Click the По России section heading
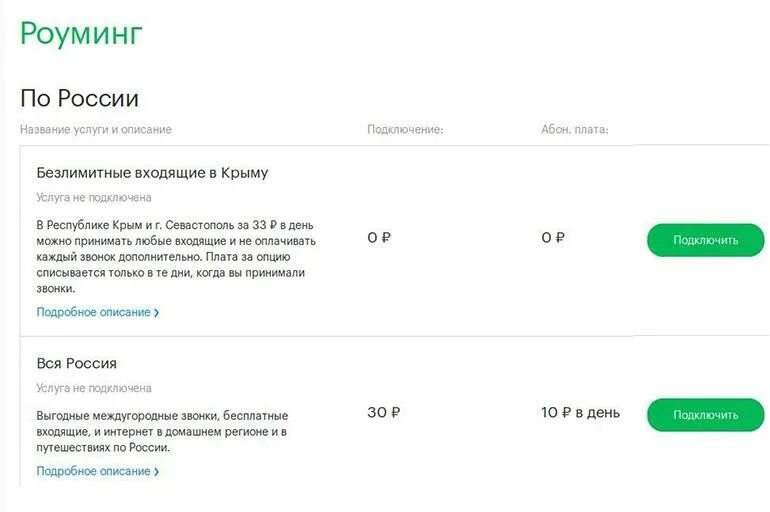 tap(80, 98)
